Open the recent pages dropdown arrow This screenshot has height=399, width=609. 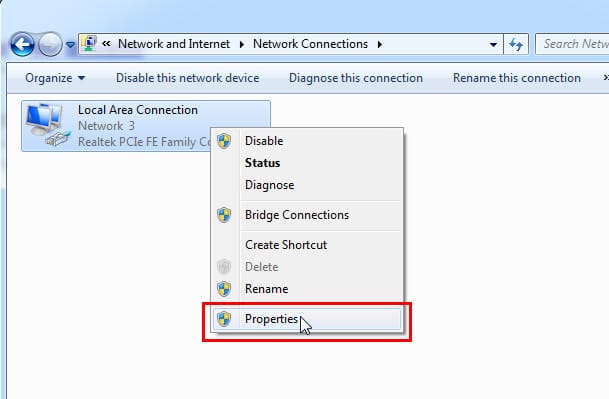70,45
